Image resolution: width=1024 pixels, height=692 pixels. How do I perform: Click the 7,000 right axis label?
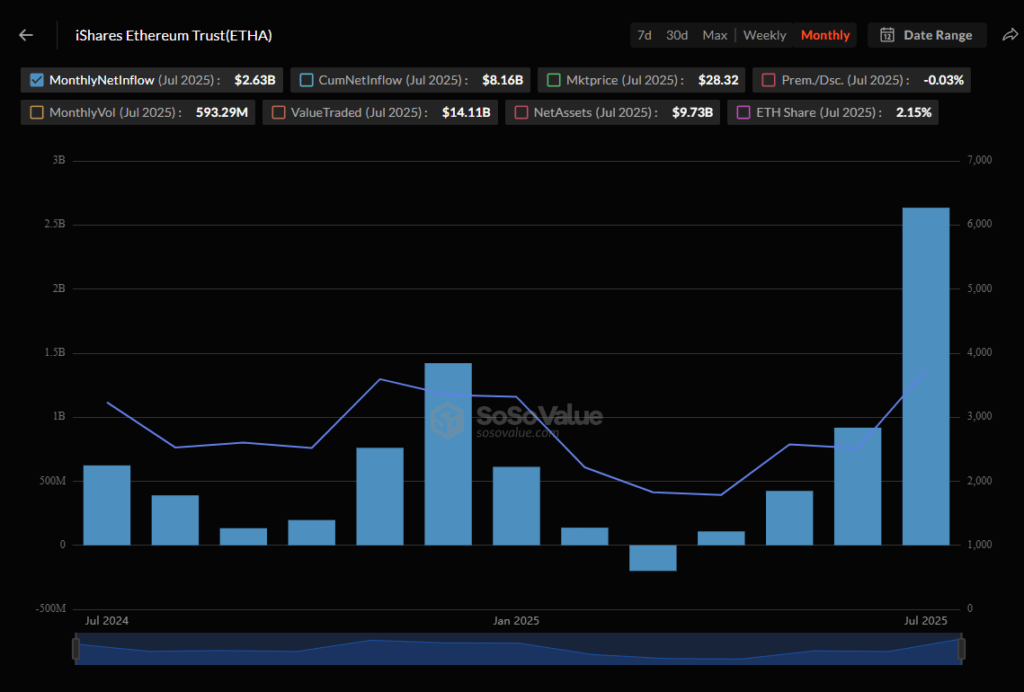click(979, 160)
